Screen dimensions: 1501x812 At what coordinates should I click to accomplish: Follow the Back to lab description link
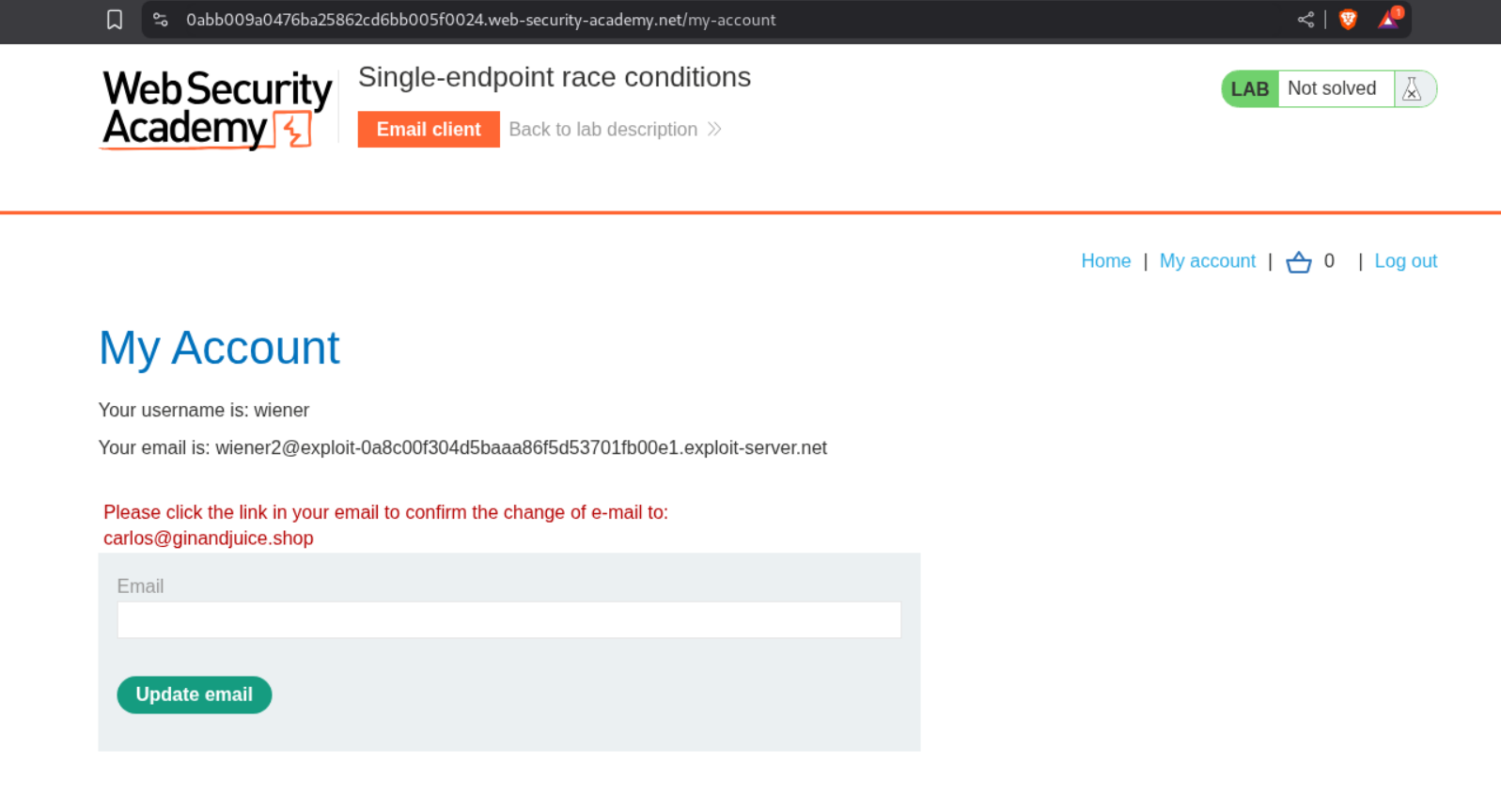coord(602,130)
